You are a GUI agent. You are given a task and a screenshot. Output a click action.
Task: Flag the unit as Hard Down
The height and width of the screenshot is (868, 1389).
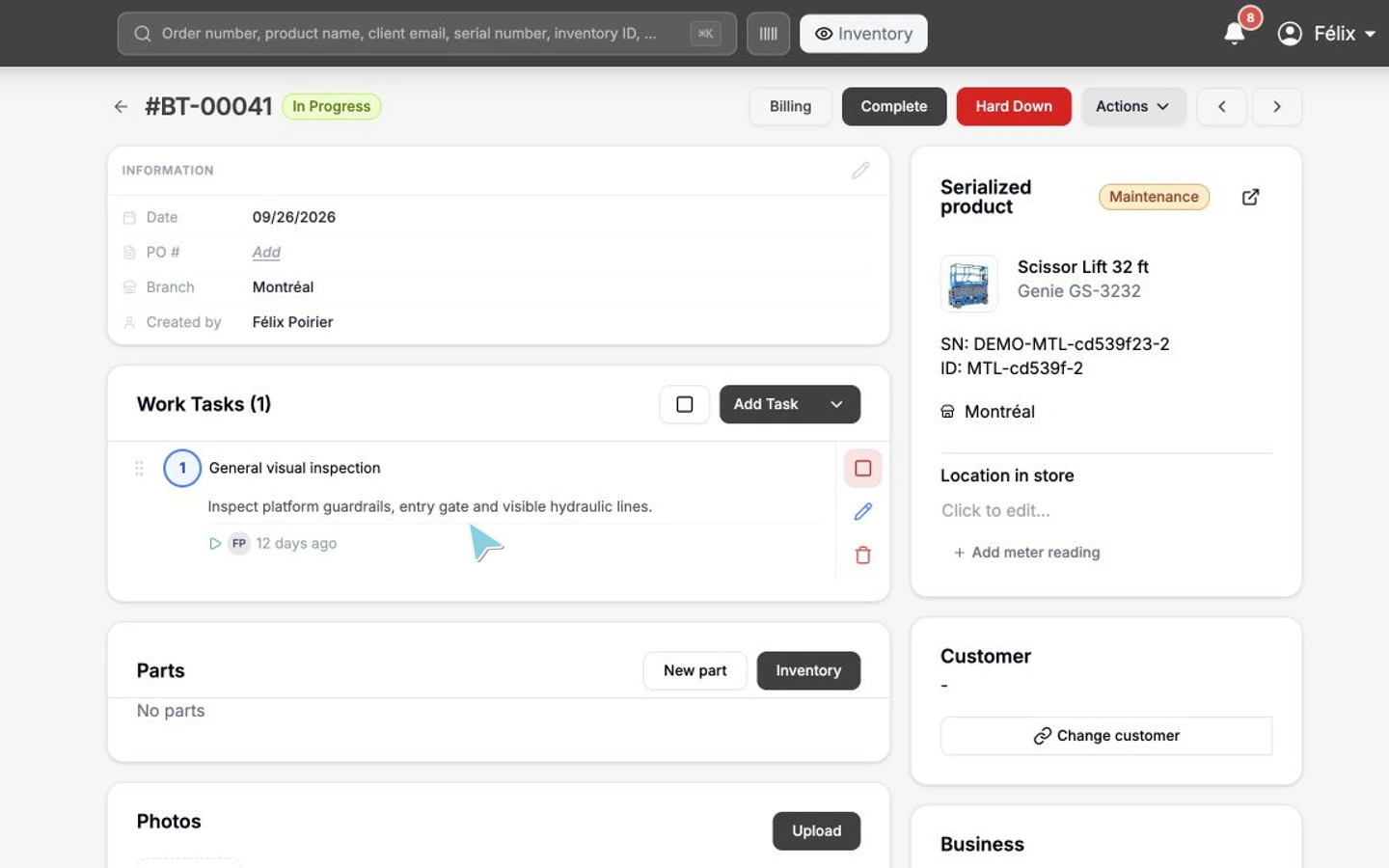pyautogui.click(x=1014, y=106)
